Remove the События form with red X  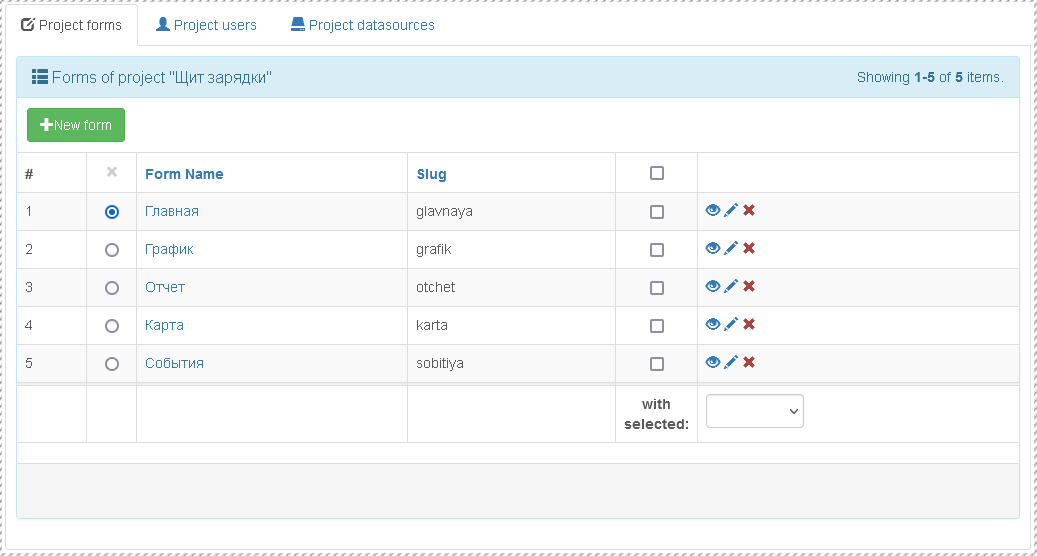(x=749, y=362)
